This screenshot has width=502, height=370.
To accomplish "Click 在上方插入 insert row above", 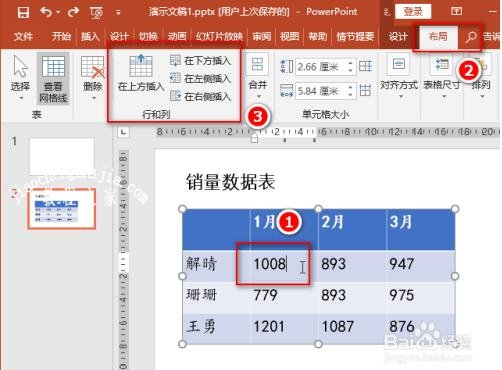I will (141, 73).
